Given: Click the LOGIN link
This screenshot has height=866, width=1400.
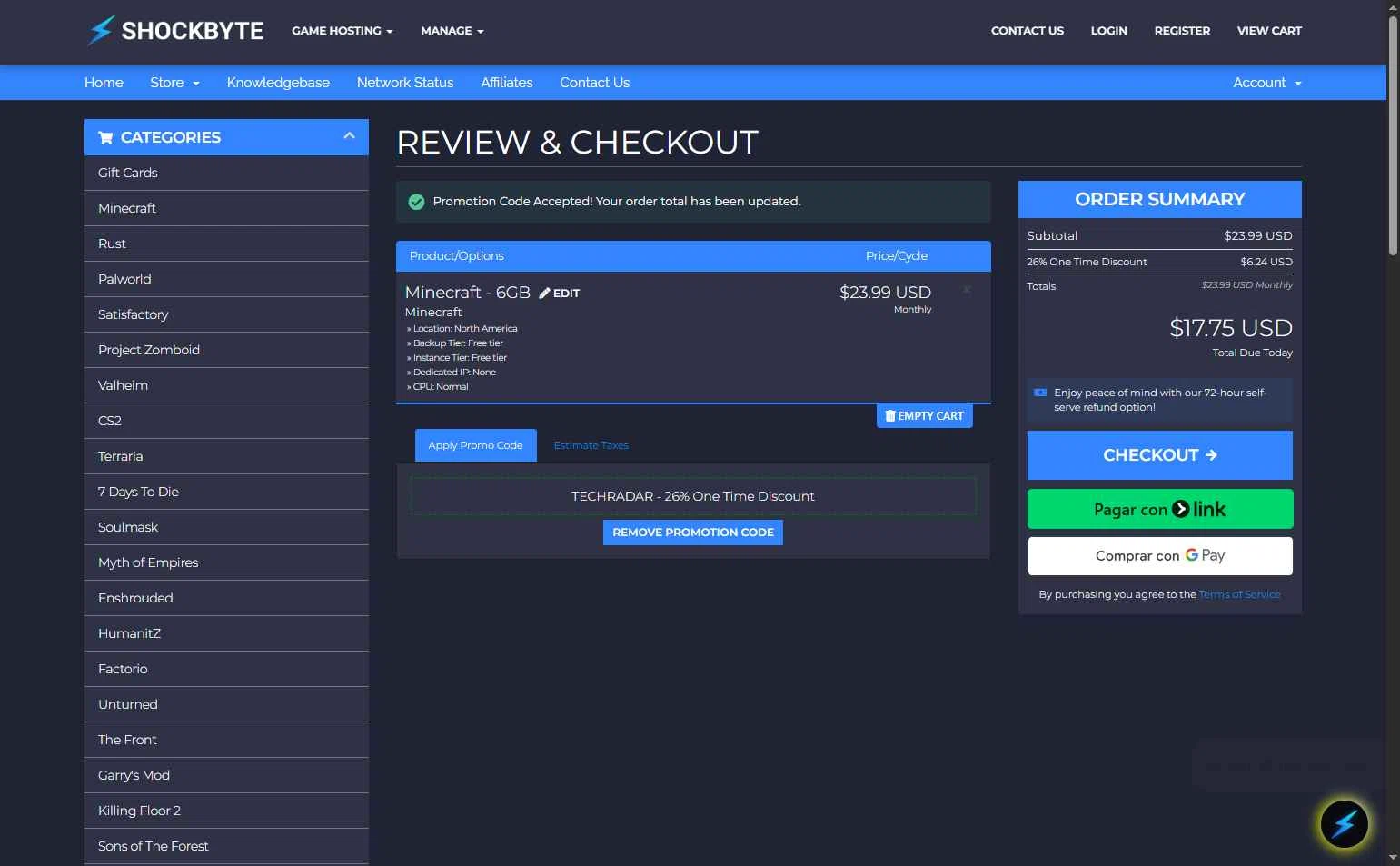Looking at the screenshot, I should point(1108,31).
